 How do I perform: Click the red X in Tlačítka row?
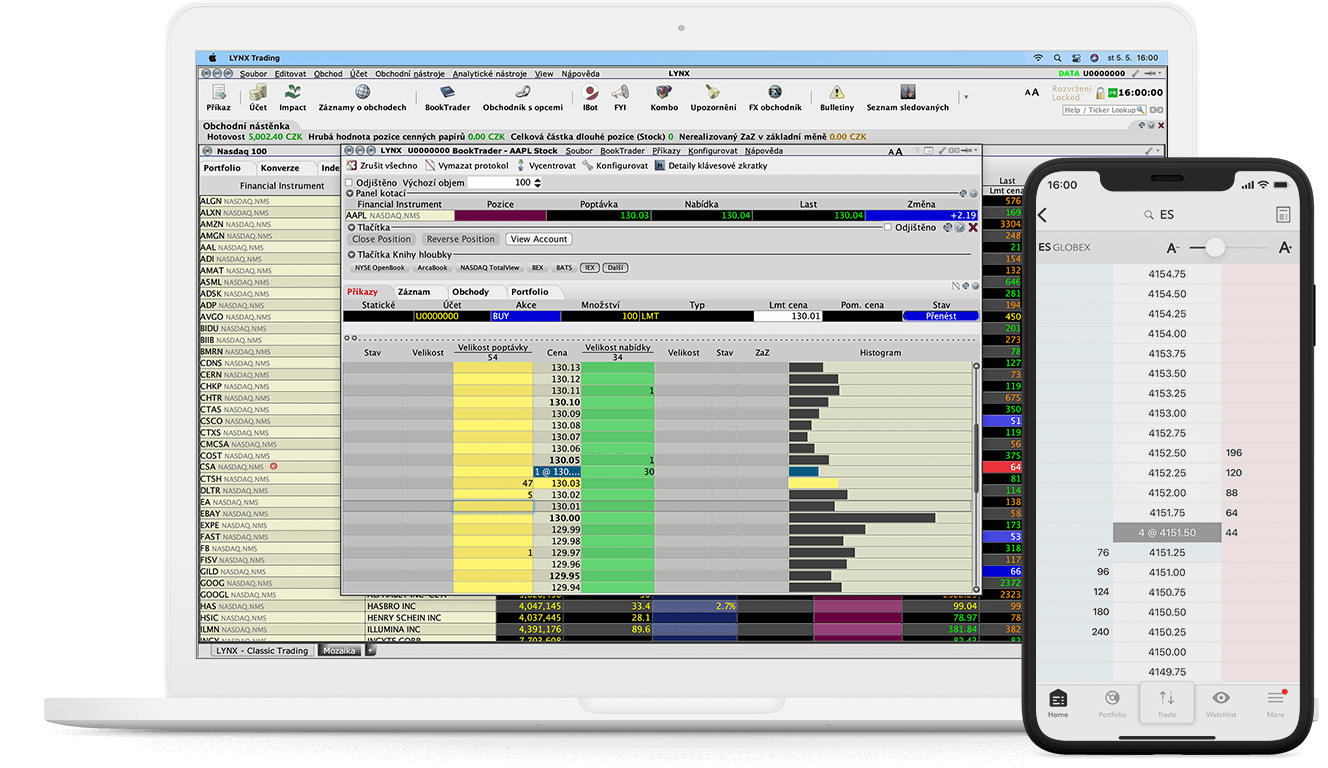(x=973, y=227)
